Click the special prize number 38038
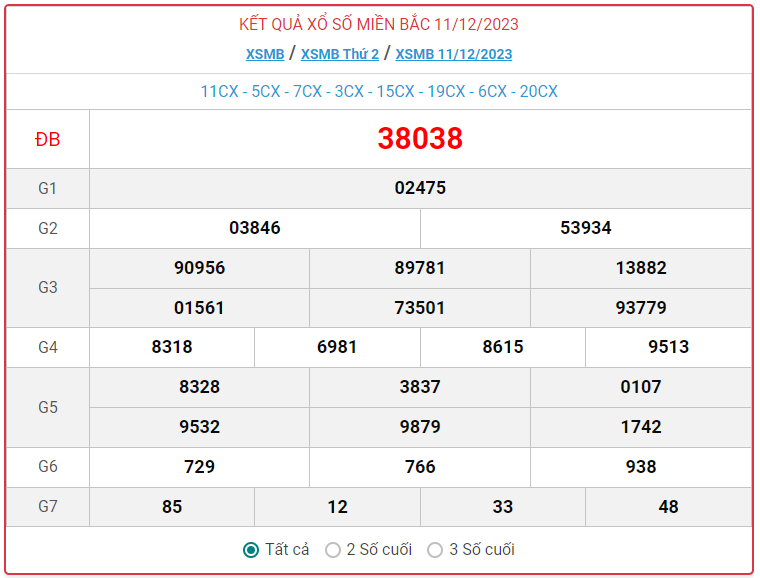The width and height of the screenshot is (760, 578). coord(420,139)
